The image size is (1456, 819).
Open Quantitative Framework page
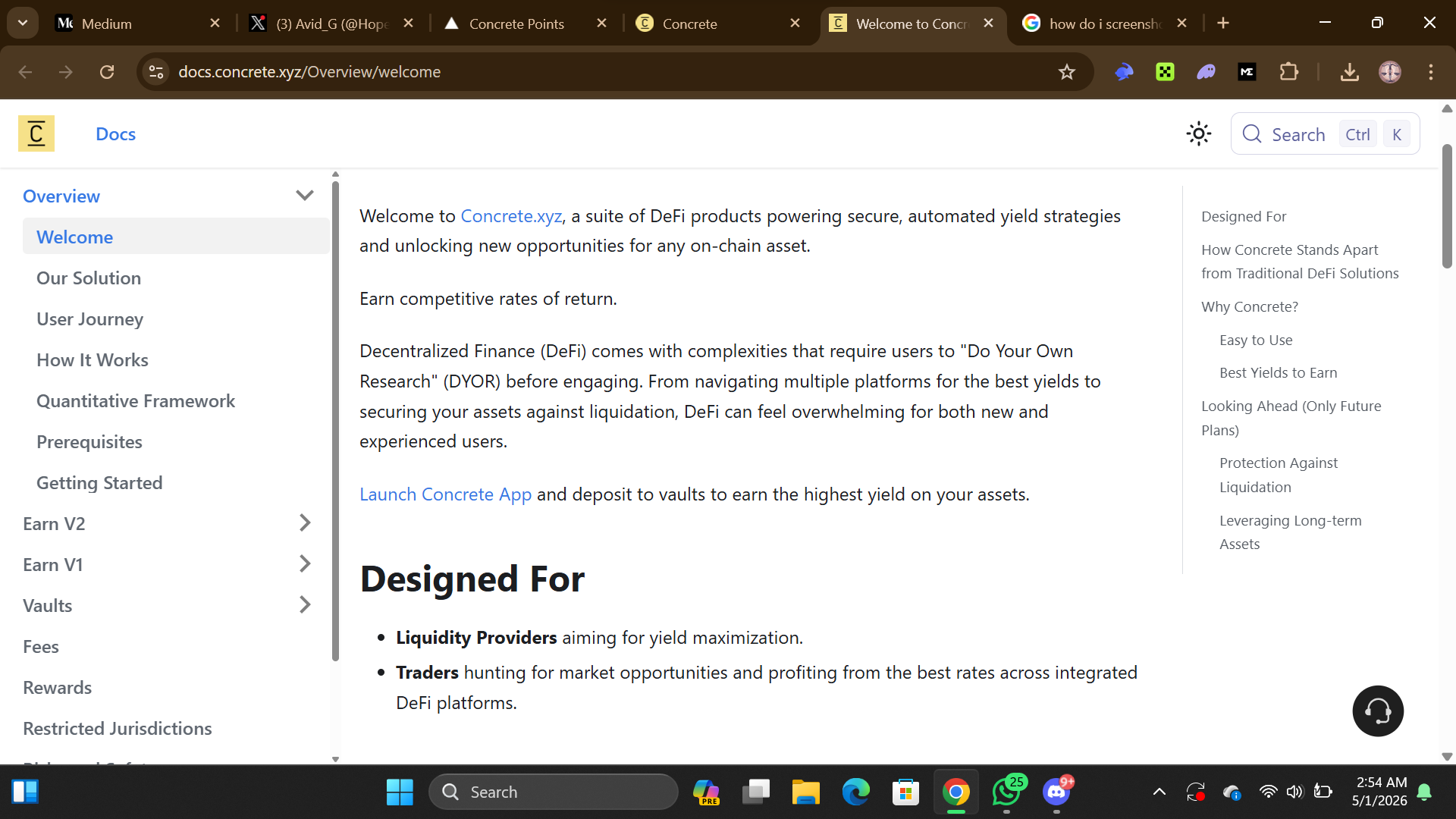136,401
